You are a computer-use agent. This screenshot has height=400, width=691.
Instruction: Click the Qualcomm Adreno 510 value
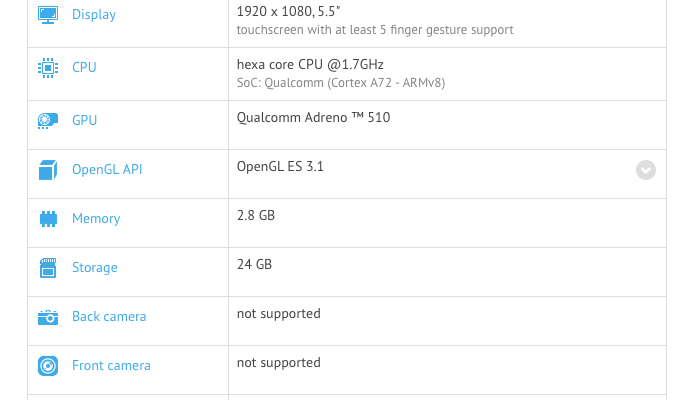point(313,118)
